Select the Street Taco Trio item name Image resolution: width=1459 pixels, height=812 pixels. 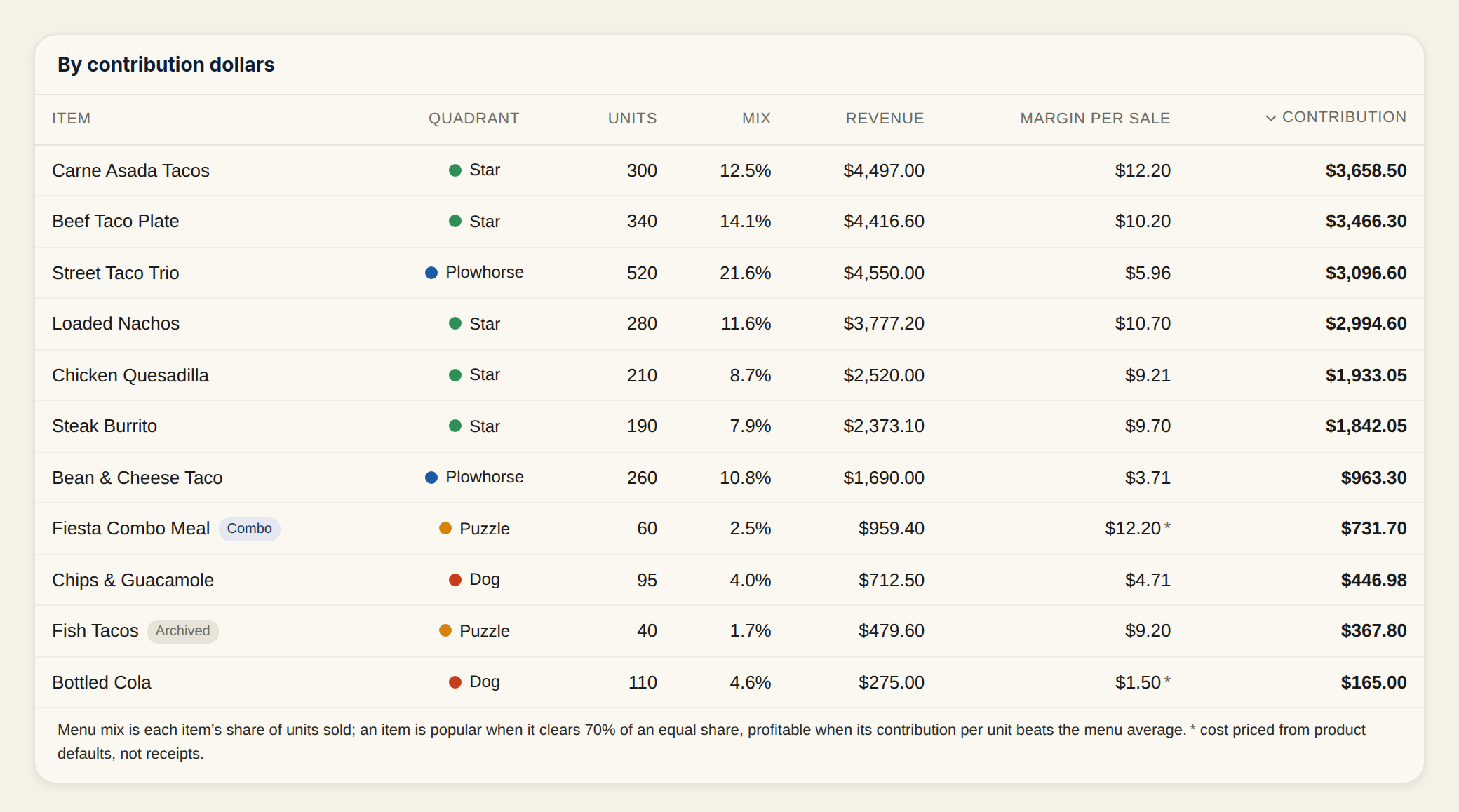point(115,273)
